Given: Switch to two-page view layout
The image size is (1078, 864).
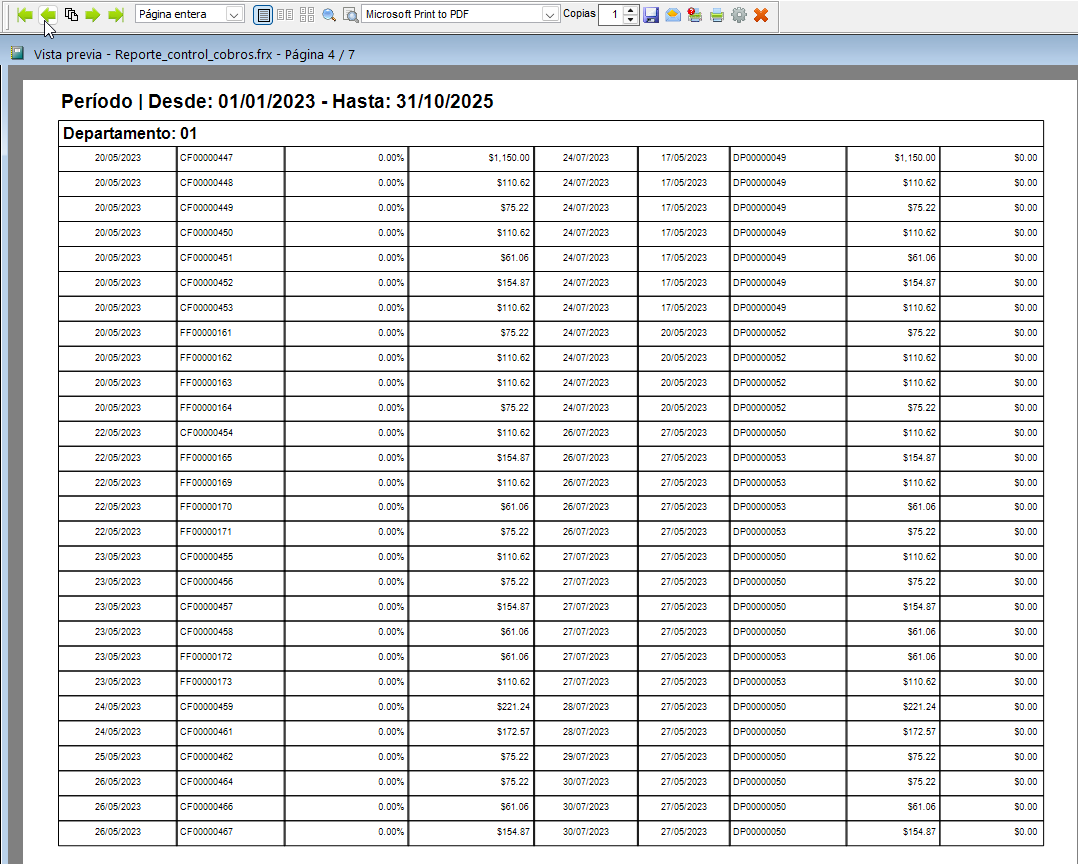Looking at the screenshot, I should pyautogui.click(x=285, y=14).
